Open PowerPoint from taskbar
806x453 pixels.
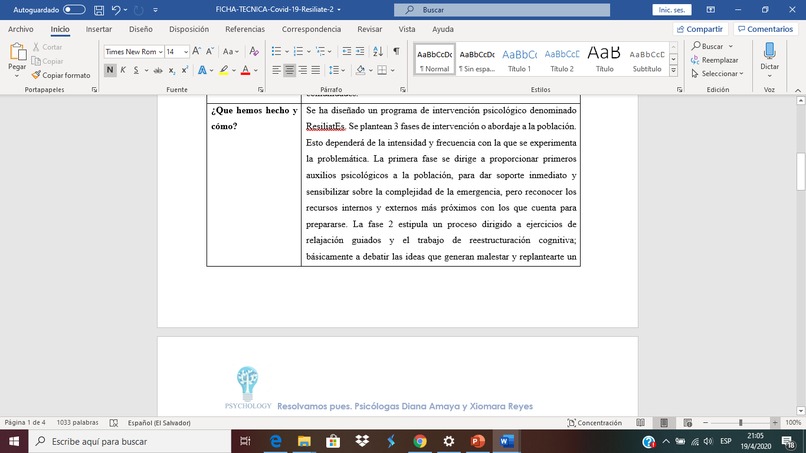pyautogui.click(x=478, y=441)
